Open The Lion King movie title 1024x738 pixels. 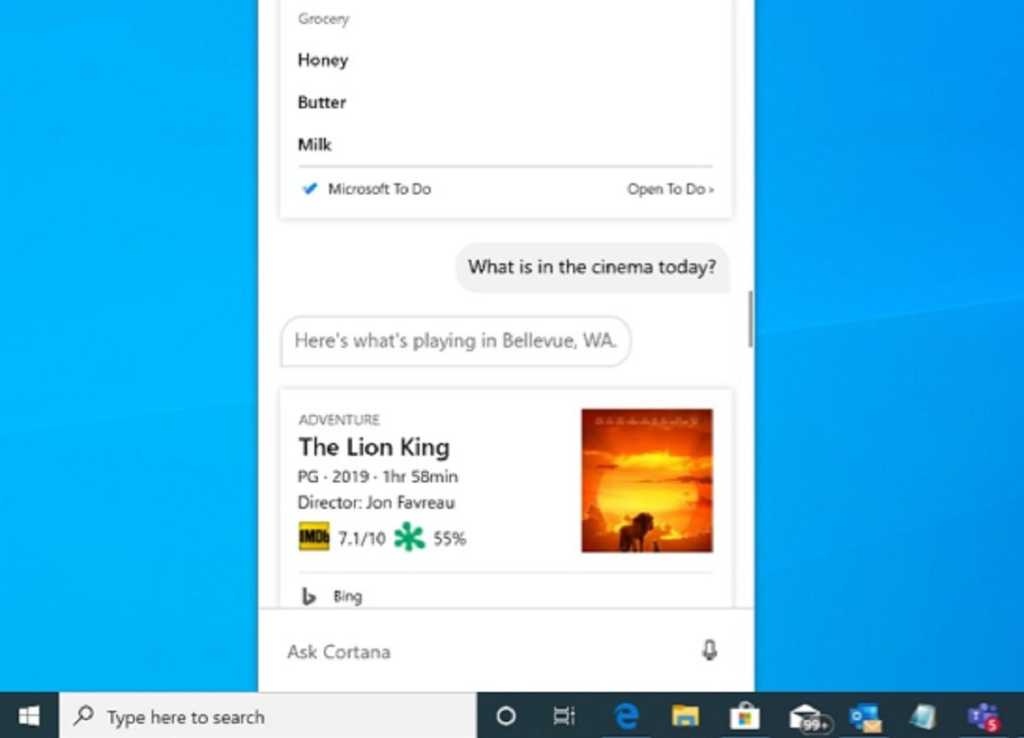point(374,447)
